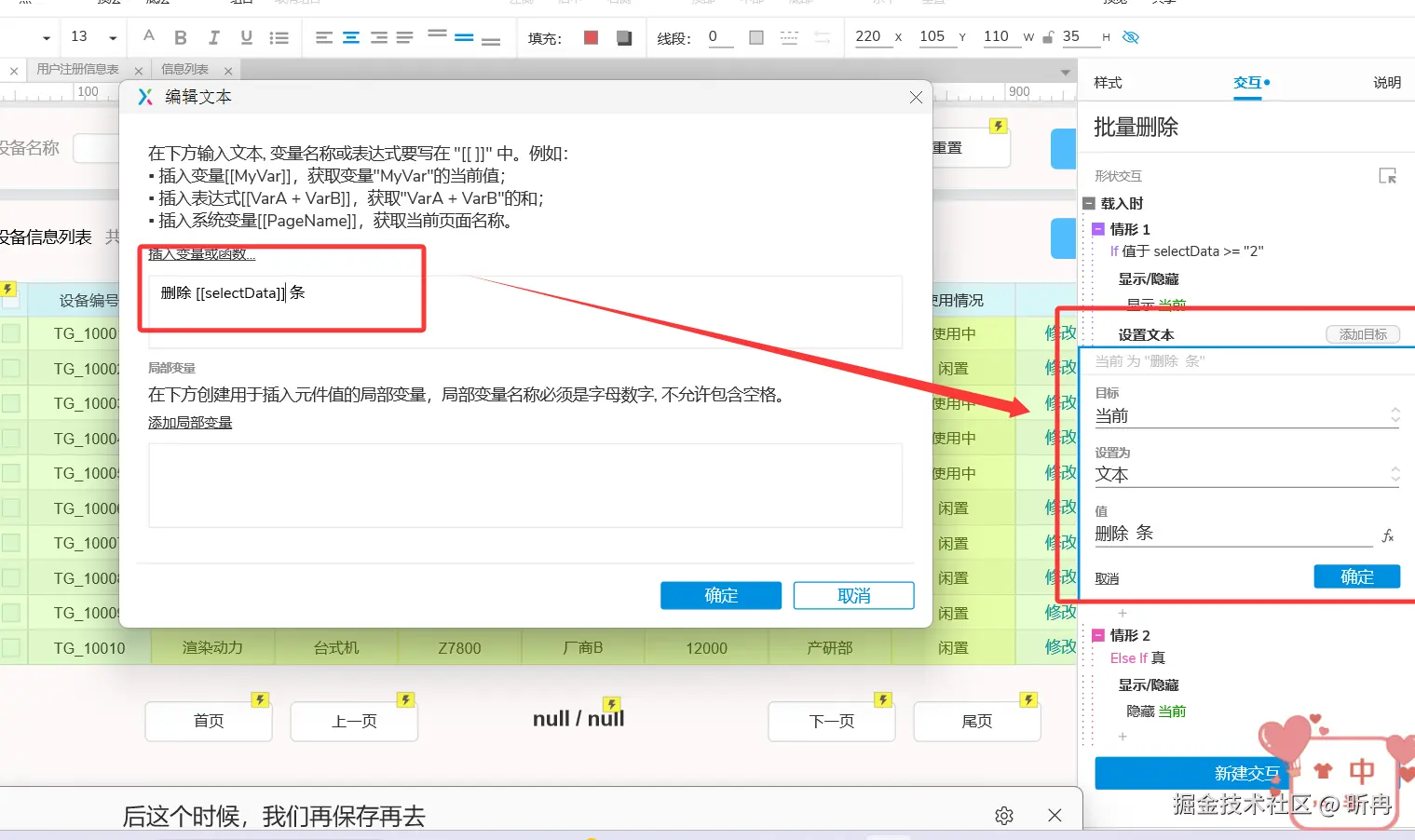The width and height of the screenshot is (1415, 840).
Task: Click the 尾页 pagination button
Action: [x=977, y=721]
